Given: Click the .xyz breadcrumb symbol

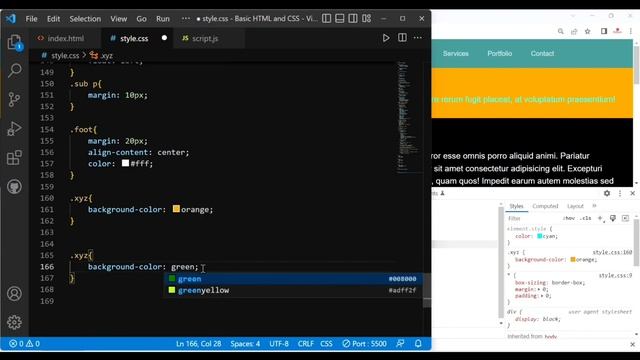Looking at the screenshot, I should tap(107, 56).
